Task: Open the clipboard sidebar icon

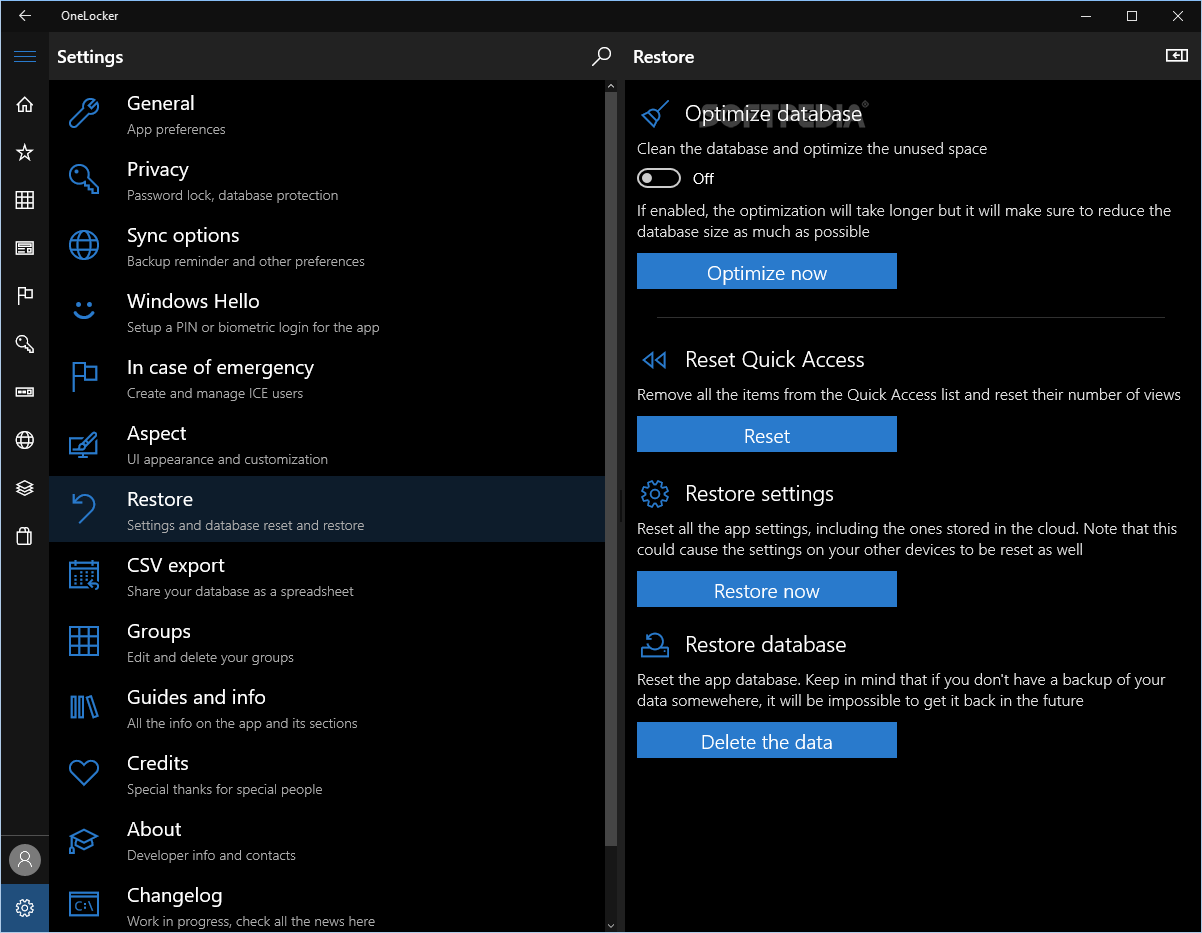Action: (25, 536)
